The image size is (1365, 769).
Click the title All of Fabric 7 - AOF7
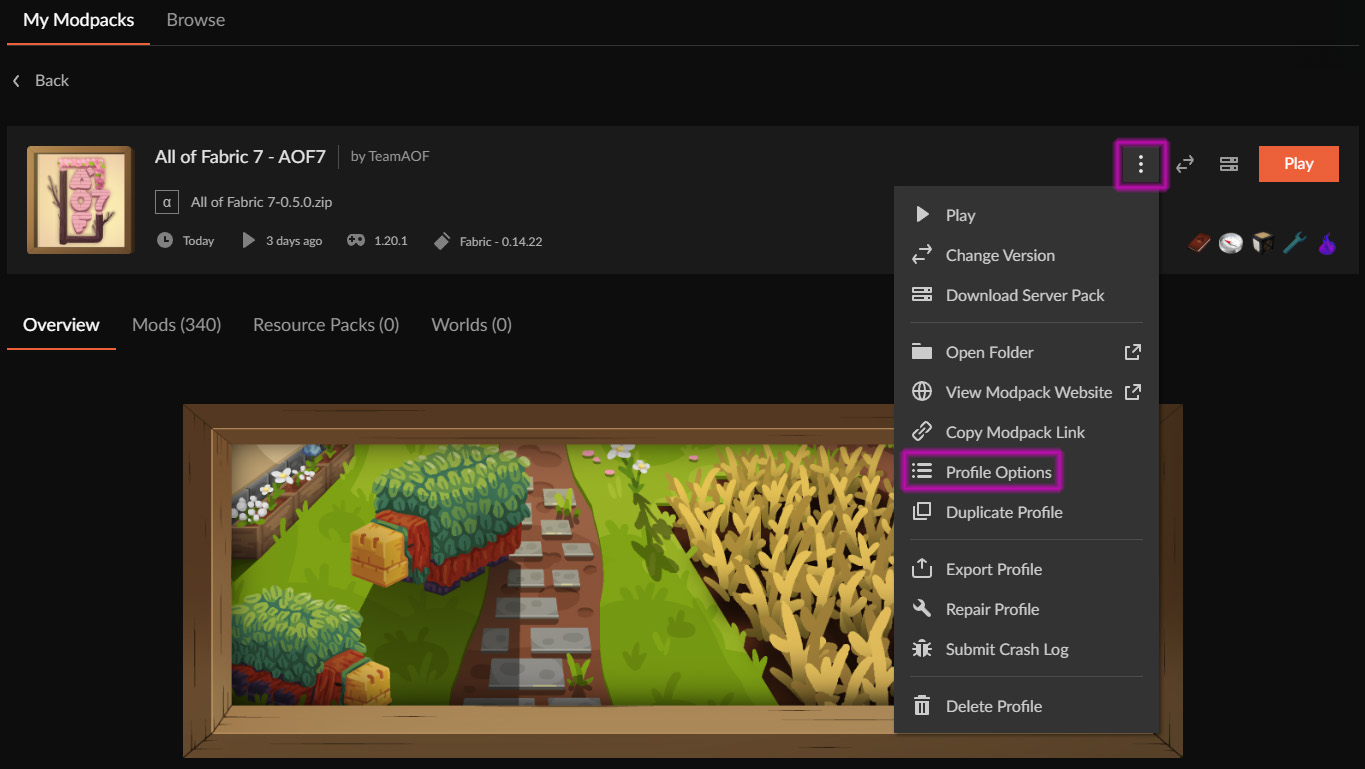point(241,156)
